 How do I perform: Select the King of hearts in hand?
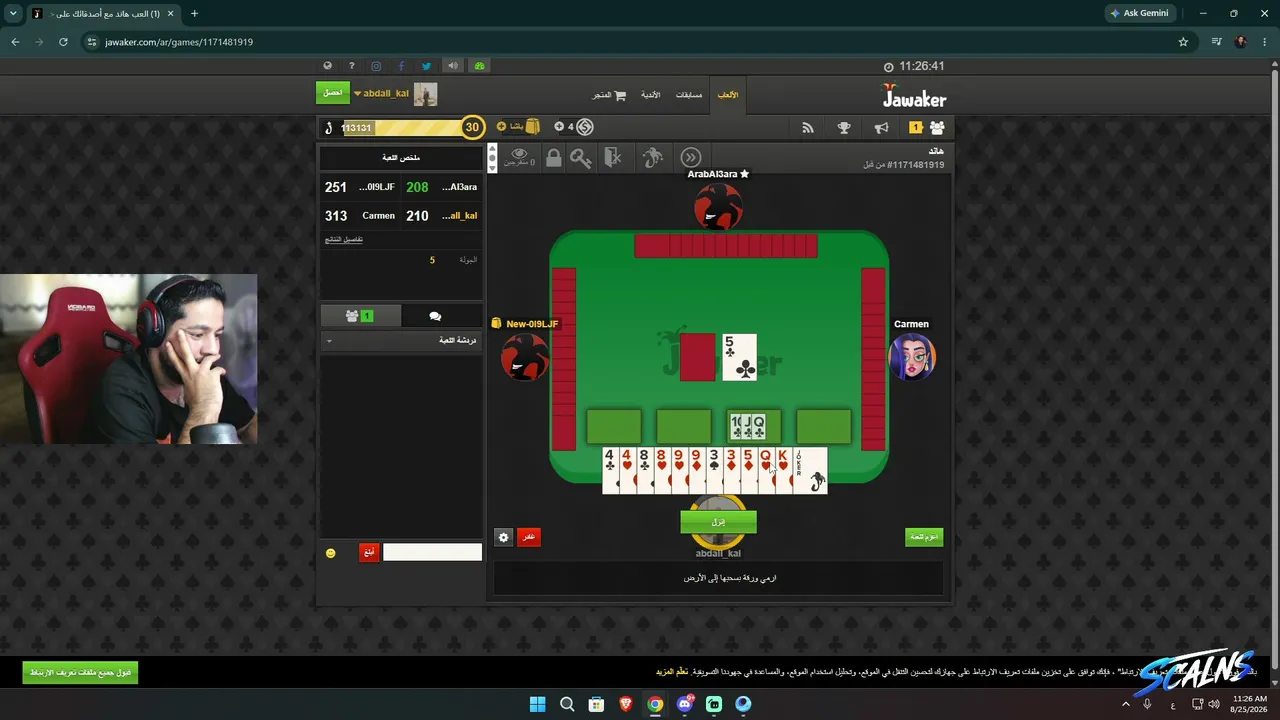pyautogui.click(x=784, y=471)
